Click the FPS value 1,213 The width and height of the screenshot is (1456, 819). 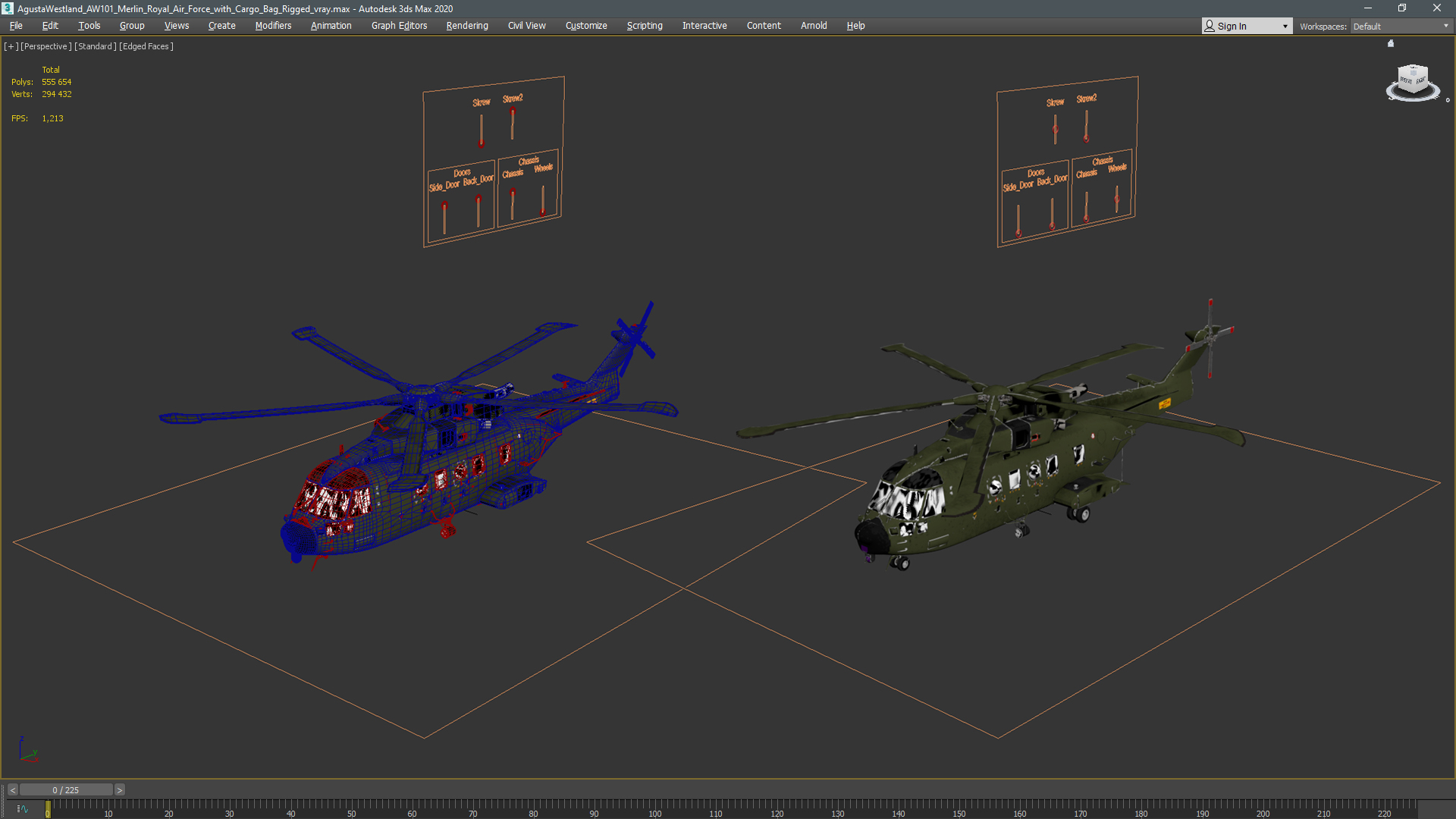click(x=52, y=118)
